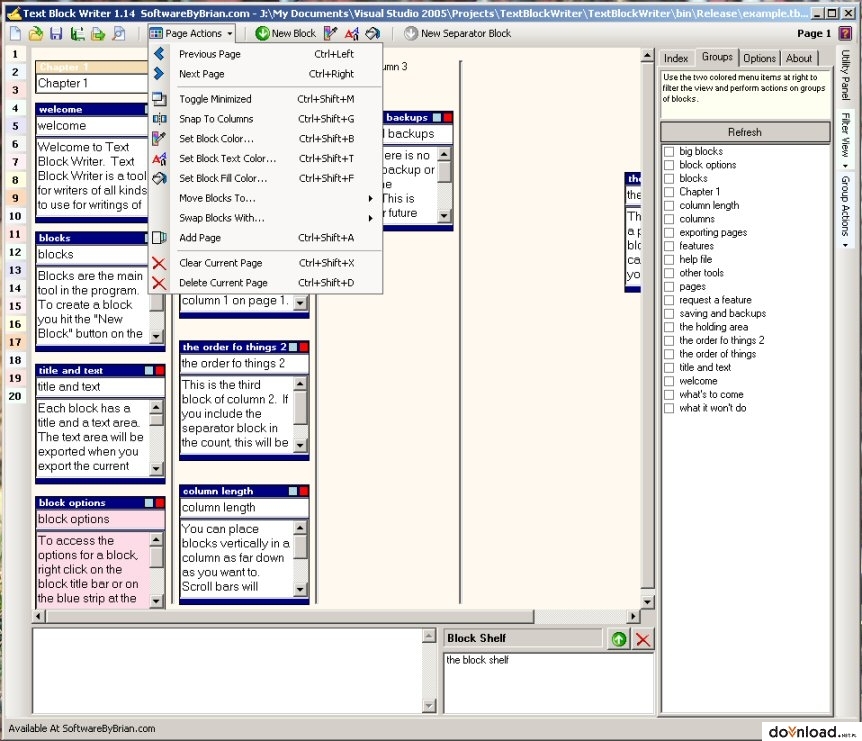This screenshot has width=862, height=741.
Task: Click red square on 'the order fo things 2' block
Action: [x=304, y=347]
